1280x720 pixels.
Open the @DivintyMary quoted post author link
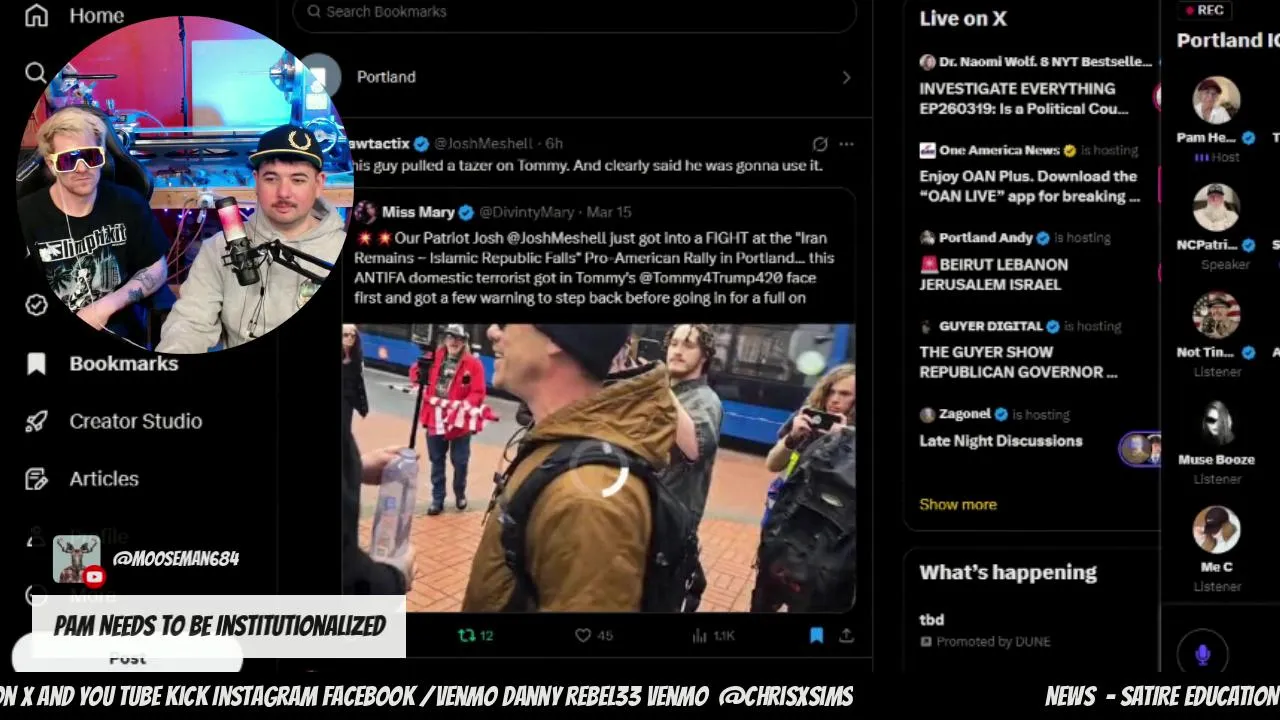(526, 212)
